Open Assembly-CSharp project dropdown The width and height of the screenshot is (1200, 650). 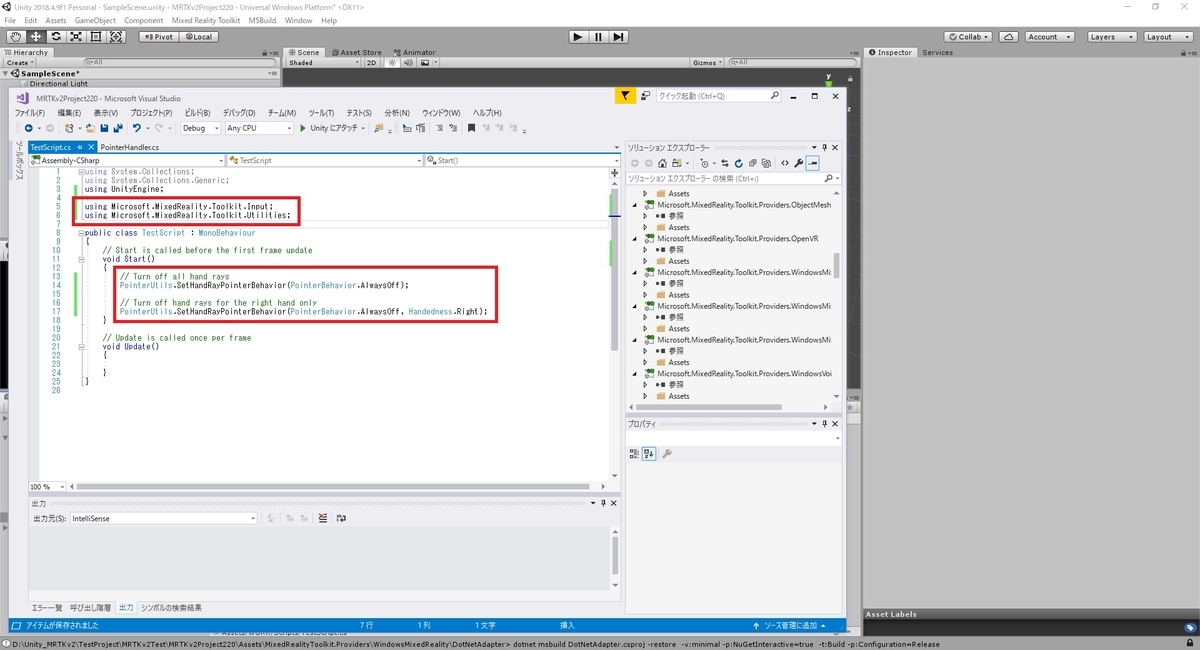click(125, 160)
